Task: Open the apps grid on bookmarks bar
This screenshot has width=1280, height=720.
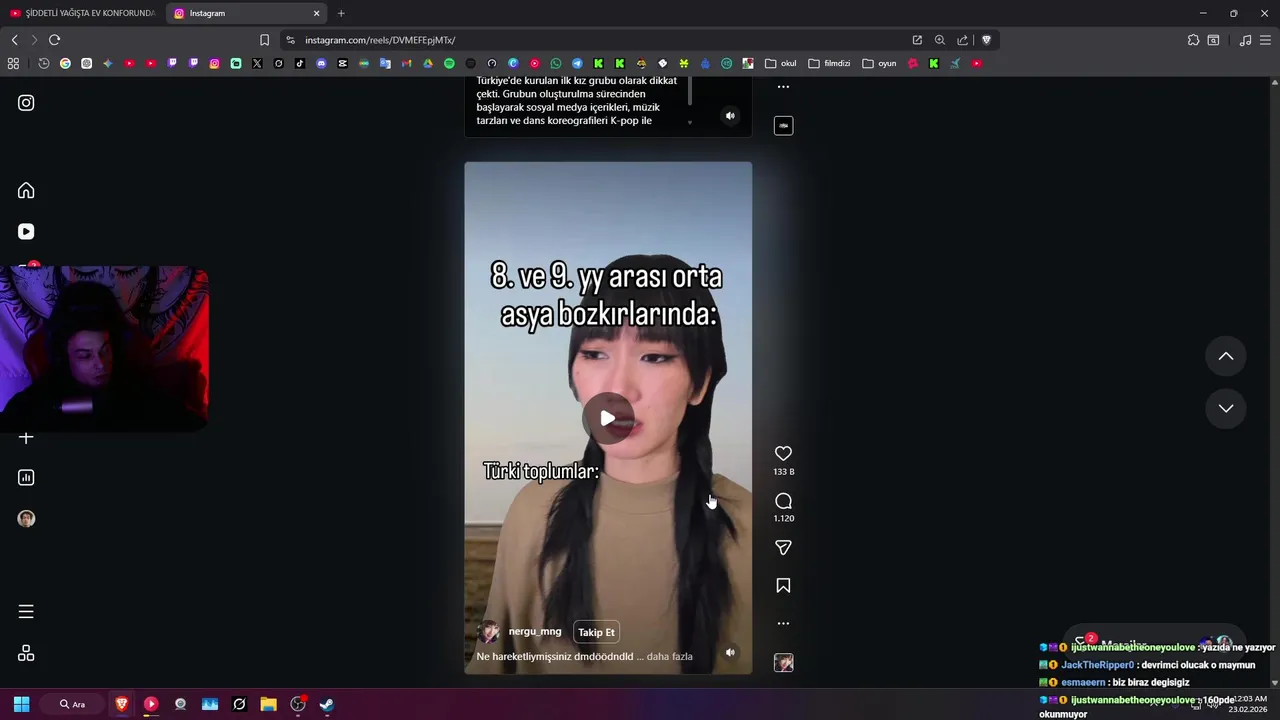Action: [x=13, y=63]
